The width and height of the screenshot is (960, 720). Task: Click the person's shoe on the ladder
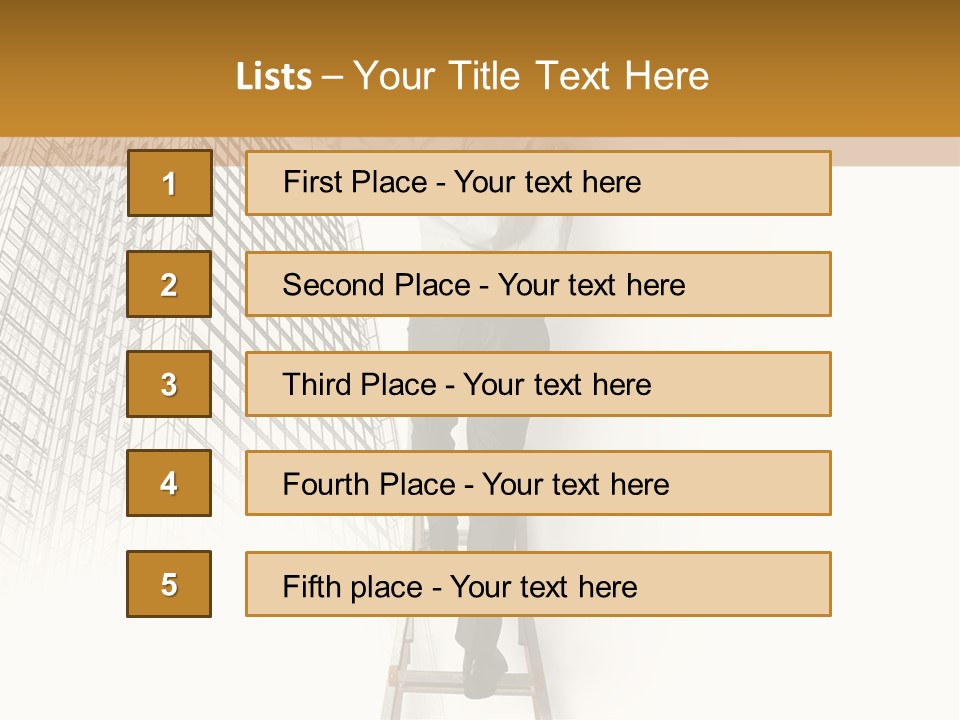(x=484, y=672)
